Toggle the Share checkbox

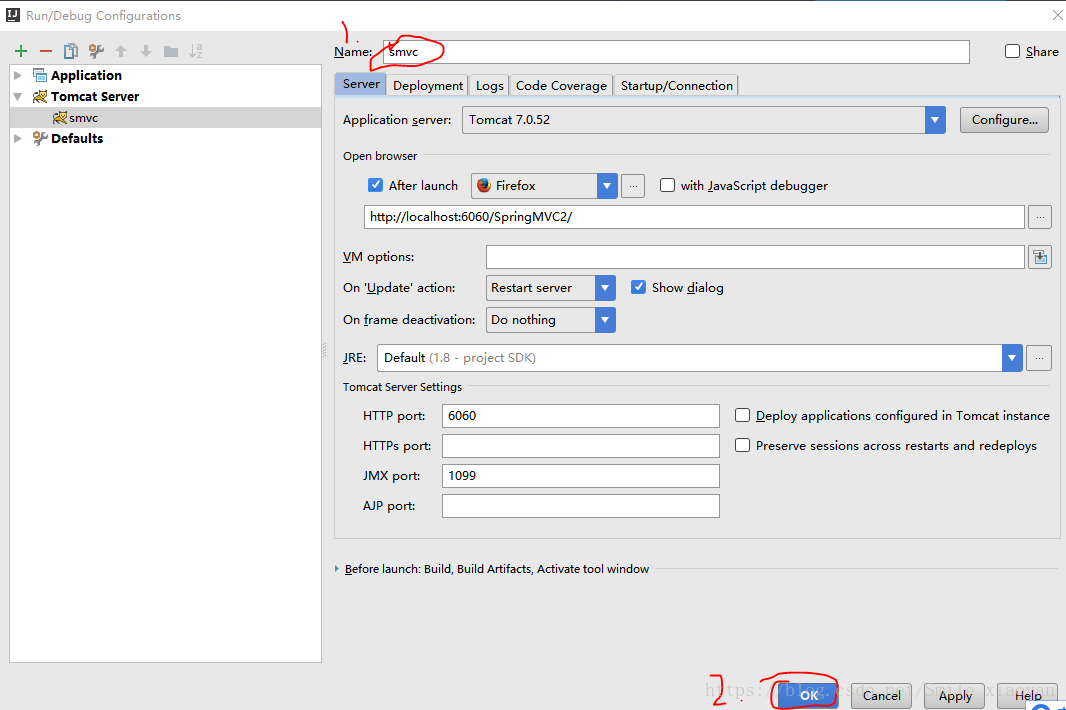tap(1012, 51)
